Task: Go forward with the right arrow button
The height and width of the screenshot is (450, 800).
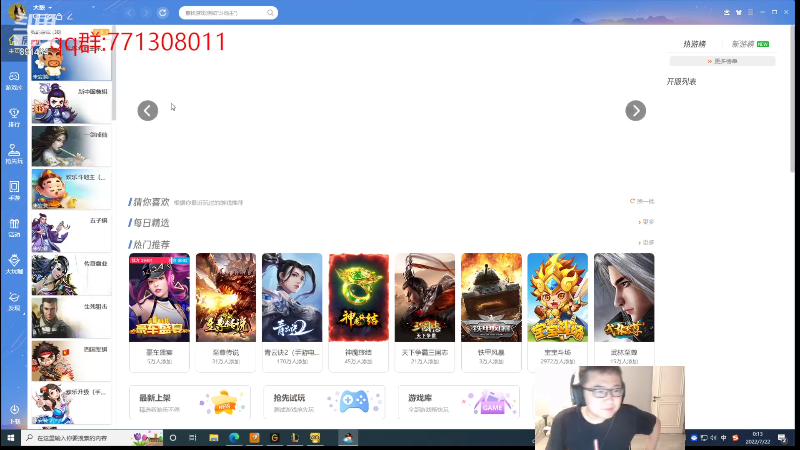Action: pos(146,13)
